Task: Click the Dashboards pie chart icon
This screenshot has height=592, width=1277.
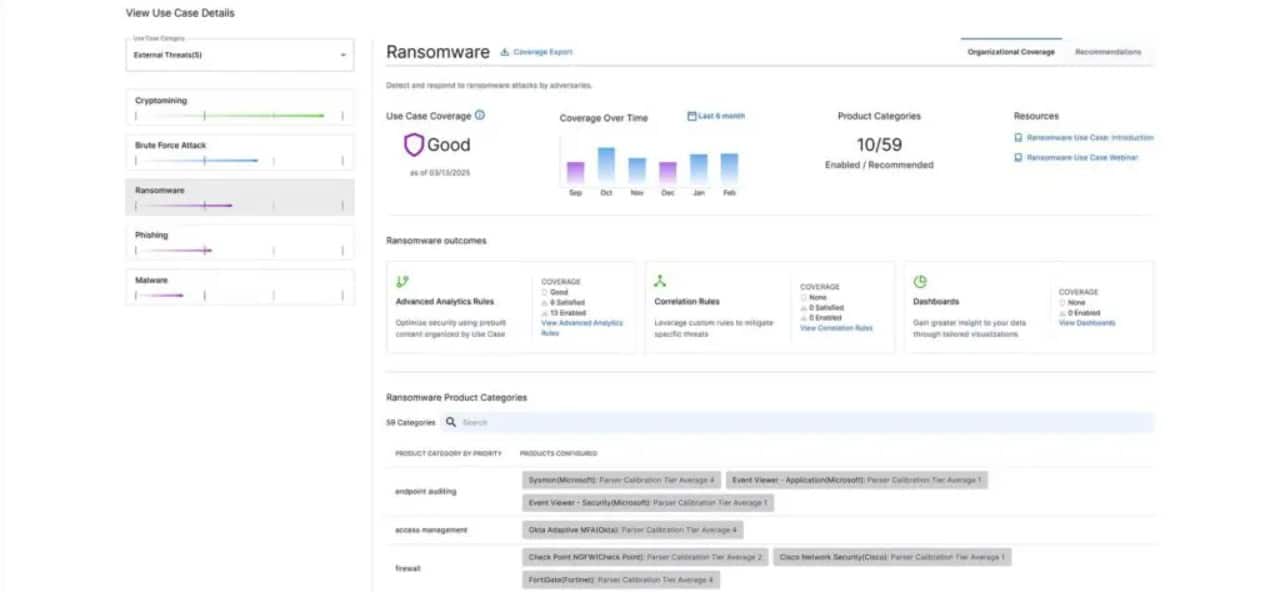Action: point(920,282)
